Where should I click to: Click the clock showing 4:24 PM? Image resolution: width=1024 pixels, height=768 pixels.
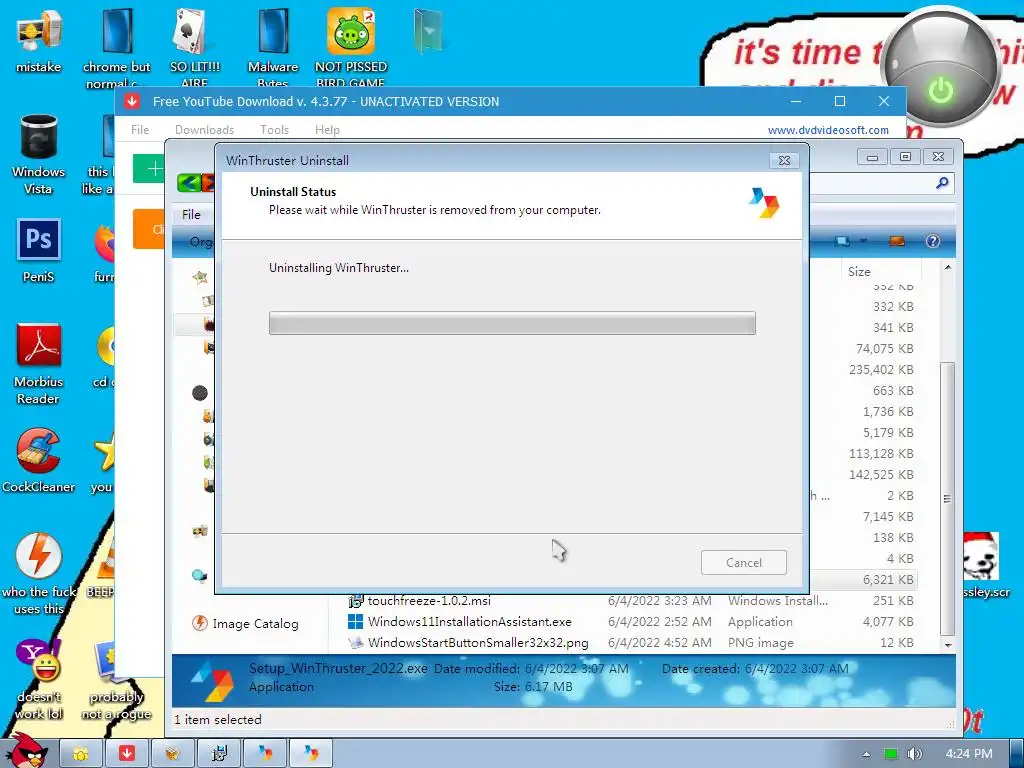(969, 754)
